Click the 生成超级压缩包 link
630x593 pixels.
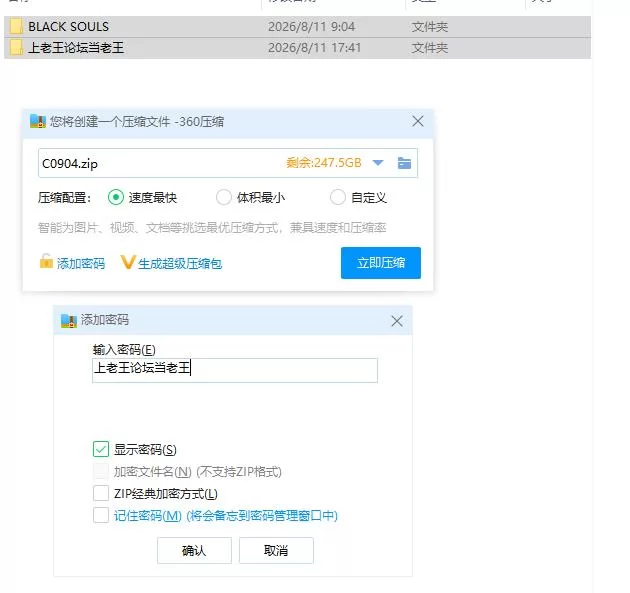pyautogui.click(x=180, y=264)
